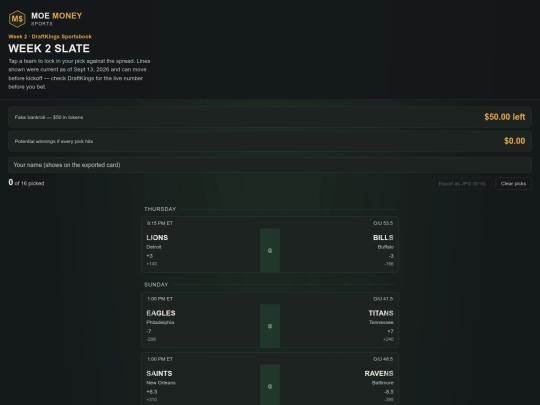Click the O/U 53.5 total
The height and width of the screenshot is (405, 540).
[x=383, y=223]
